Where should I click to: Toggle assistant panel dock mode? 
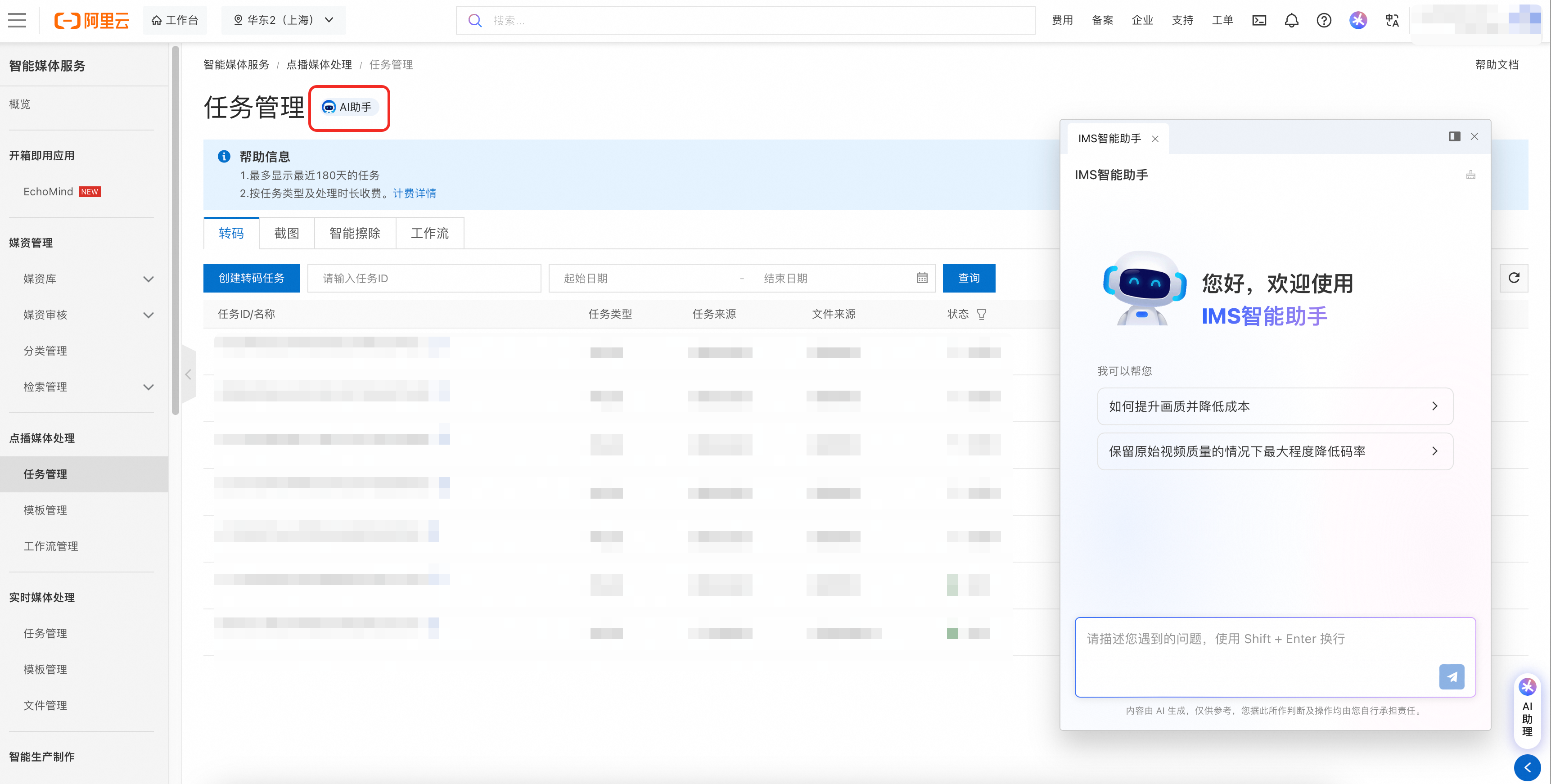click(x=1454, y=137)
